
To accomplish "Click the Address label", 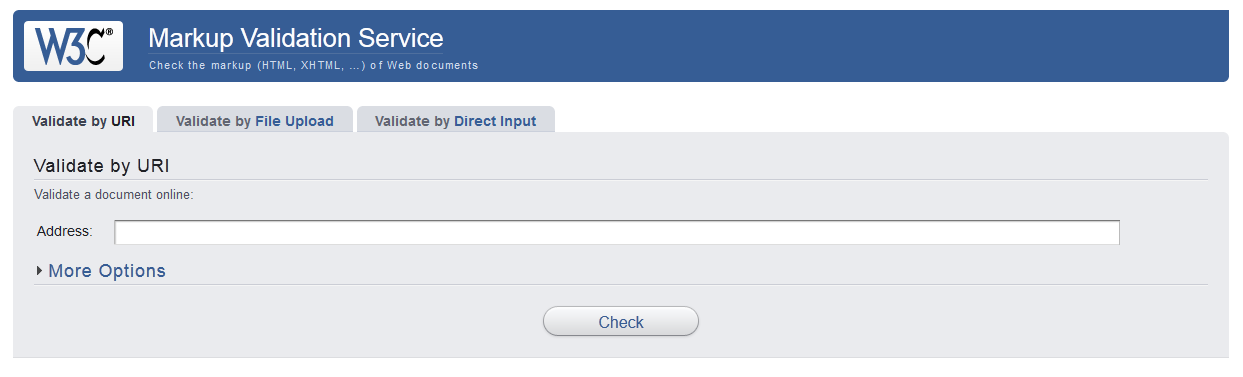I will coord(64,231).
